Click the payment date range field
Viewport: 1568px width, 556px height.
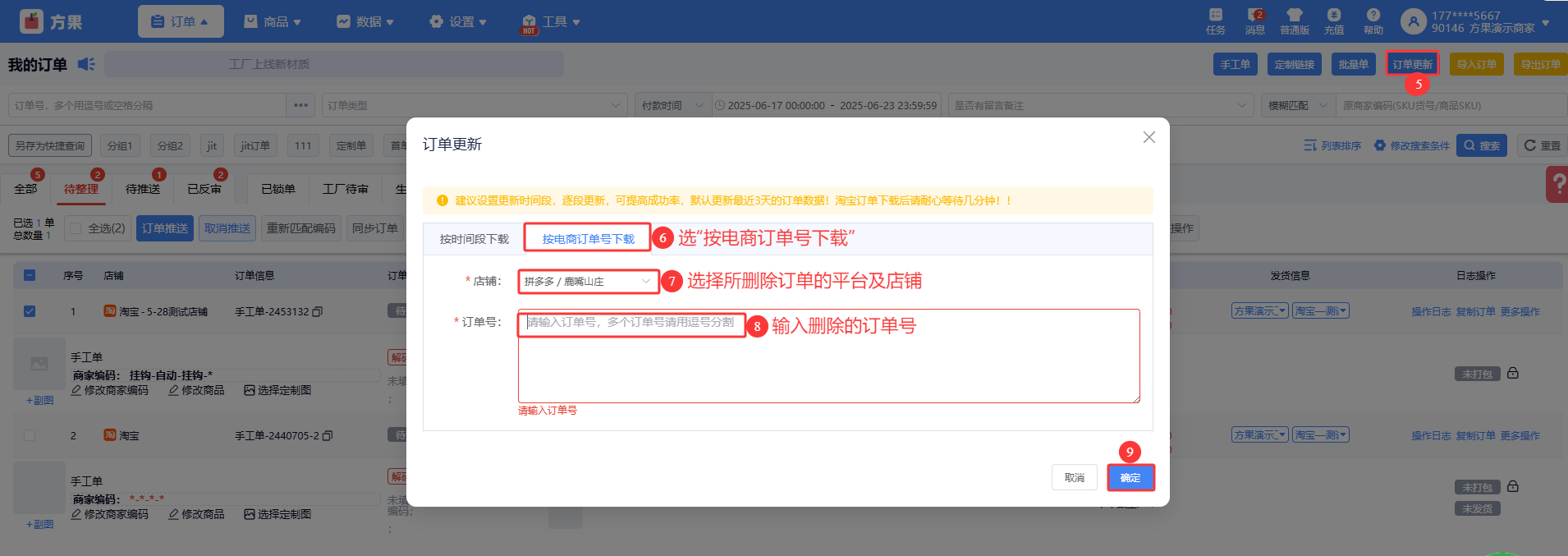coord(826,105)
